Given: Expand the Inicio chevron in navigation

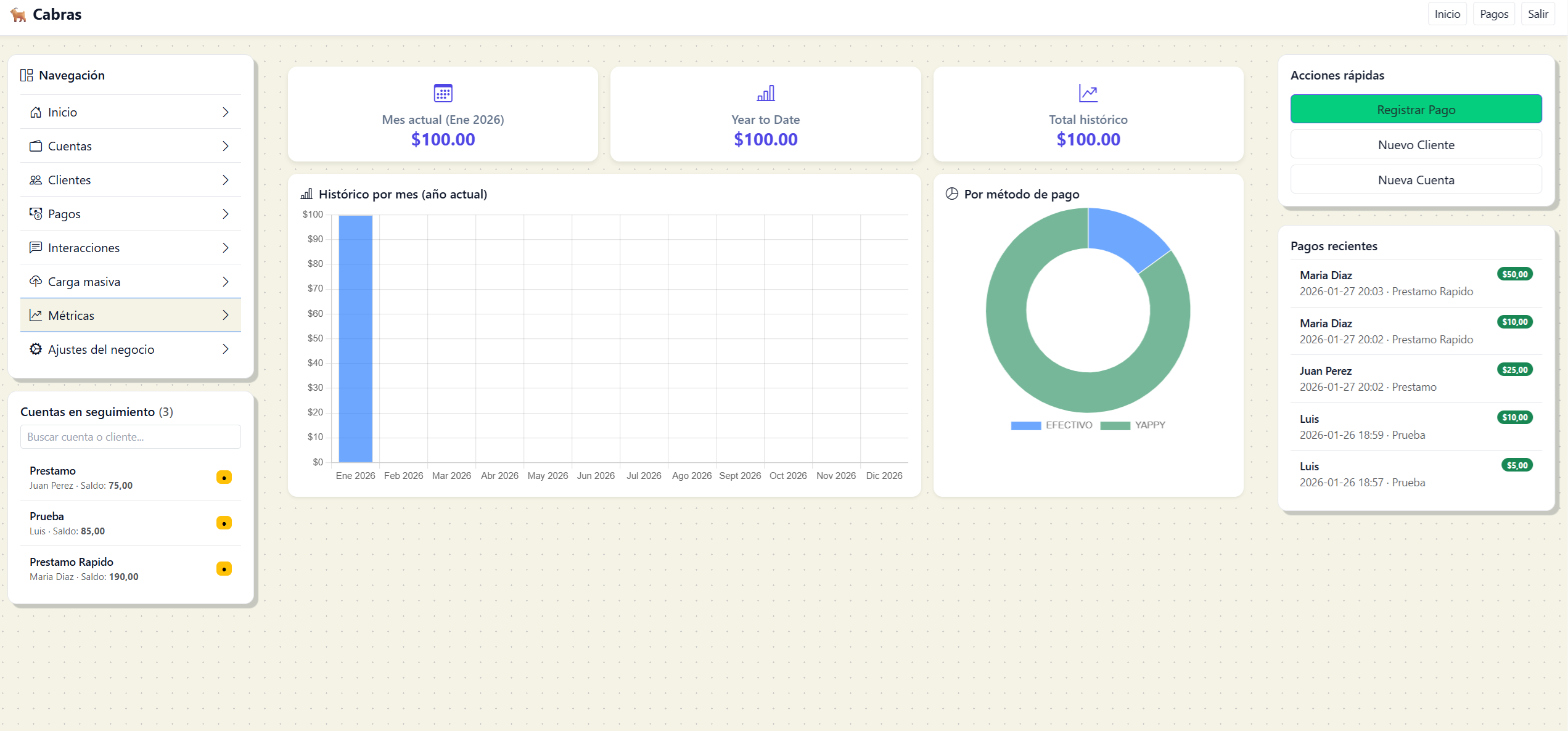Looking at the screenshot, I should coord(226,112).
